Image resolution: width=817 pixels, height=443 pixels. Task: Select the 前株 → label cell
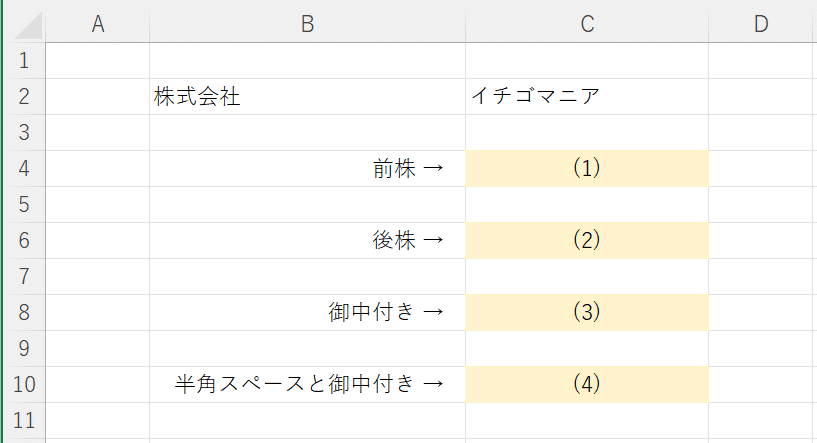pos(307,168)
